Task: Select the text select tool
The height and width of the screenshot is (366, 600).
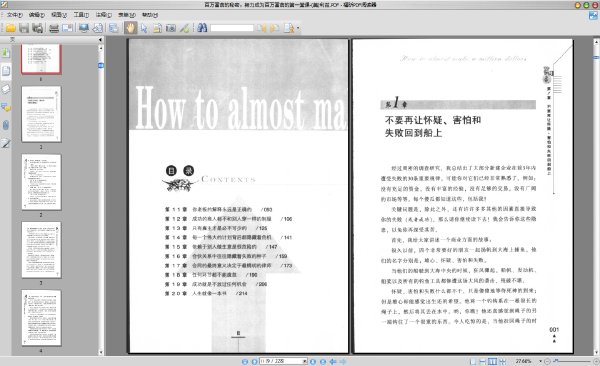Action: 157,28
